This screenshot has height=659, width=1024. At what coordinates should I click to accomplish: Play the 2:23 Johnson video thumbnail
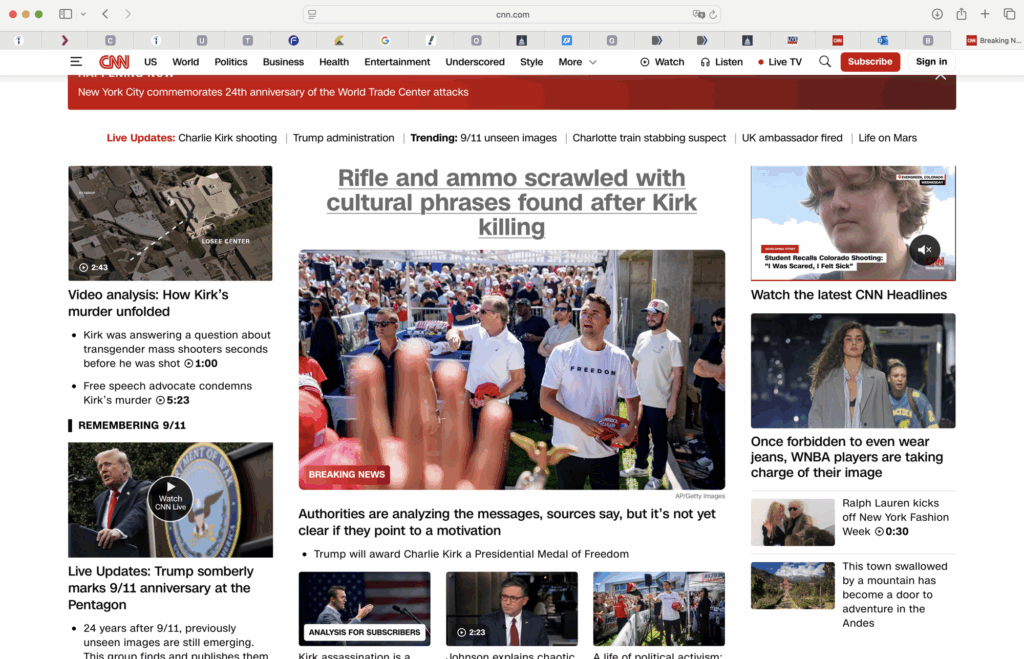(x=511, y=609)
